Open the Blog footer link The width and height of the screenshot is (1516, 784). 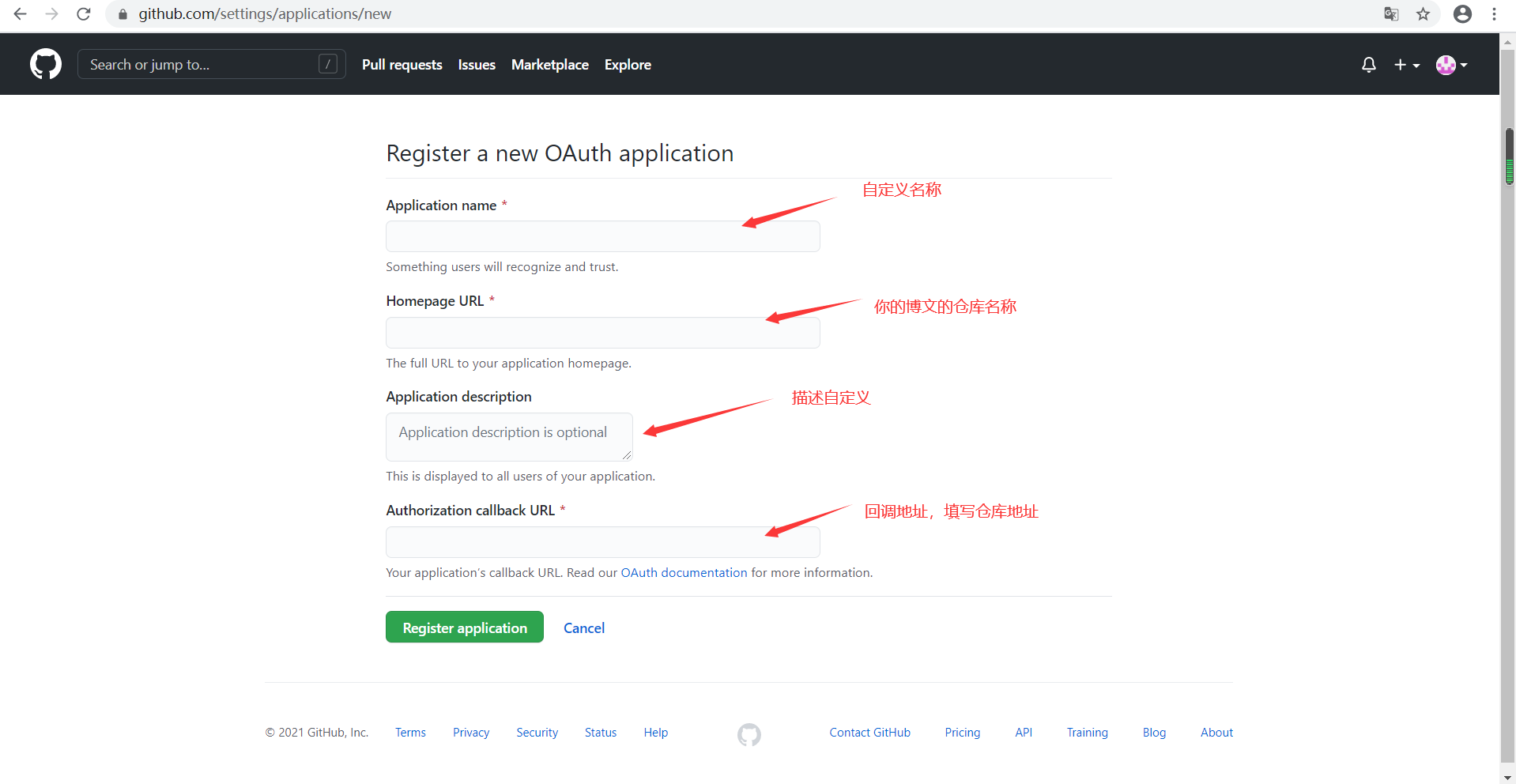click(1154, 733)
